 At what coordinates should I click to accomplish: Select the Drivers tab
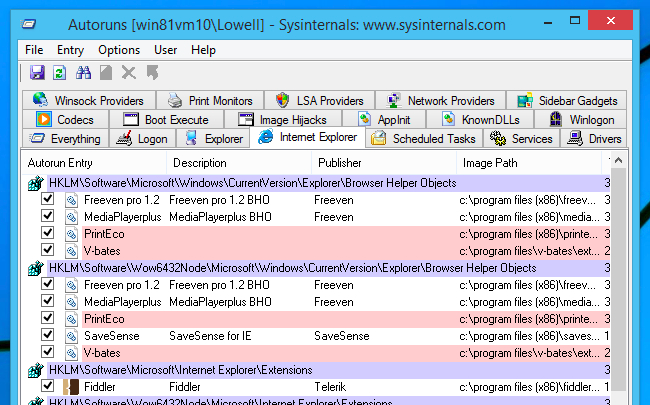click(x=594, y=138)
